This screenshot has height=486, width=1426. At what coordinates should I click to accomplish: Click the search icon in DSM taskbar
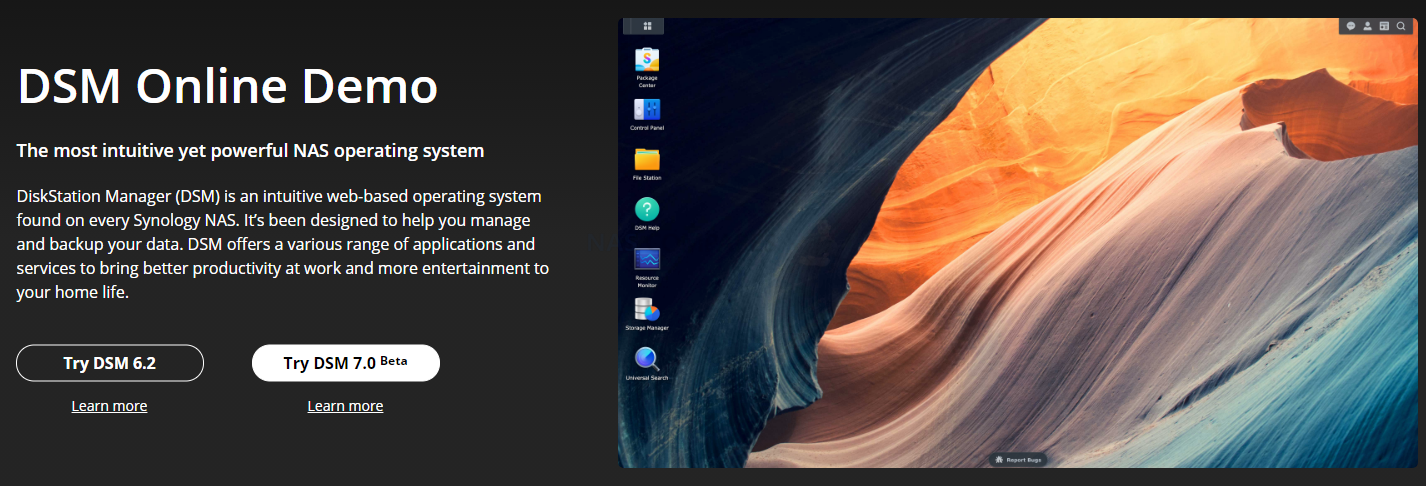click(1401, 26)
